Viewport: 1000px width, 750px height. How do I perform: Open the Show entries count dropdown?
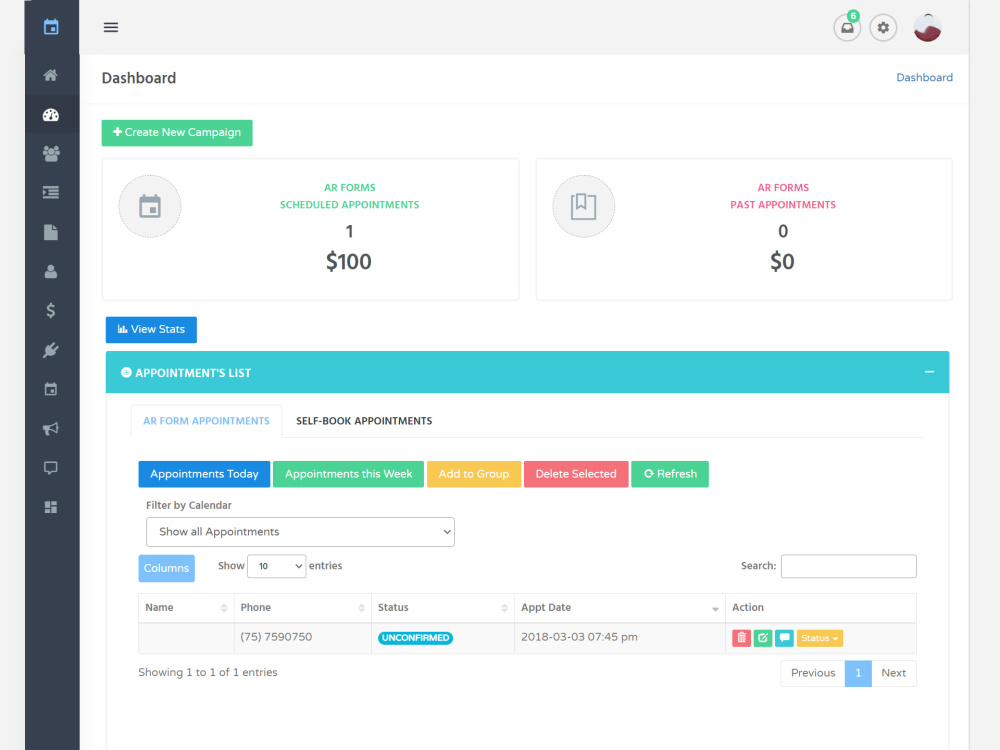pos(277,566)
